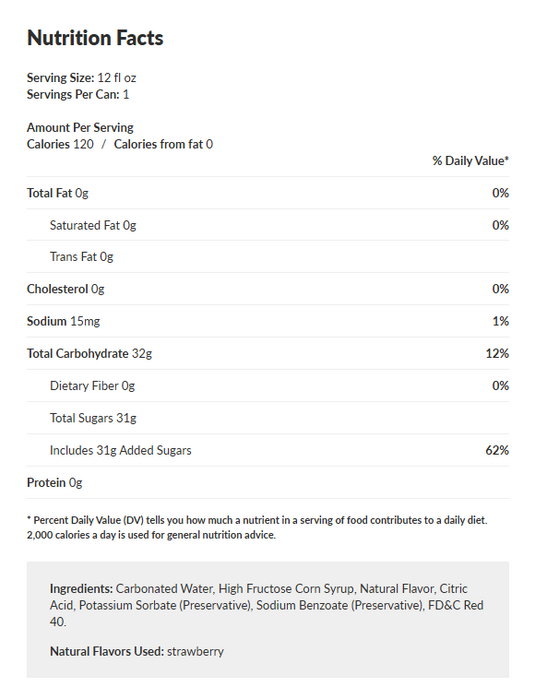
Task: Select the Cholesterol 0g row
Action: coord(268,289)
